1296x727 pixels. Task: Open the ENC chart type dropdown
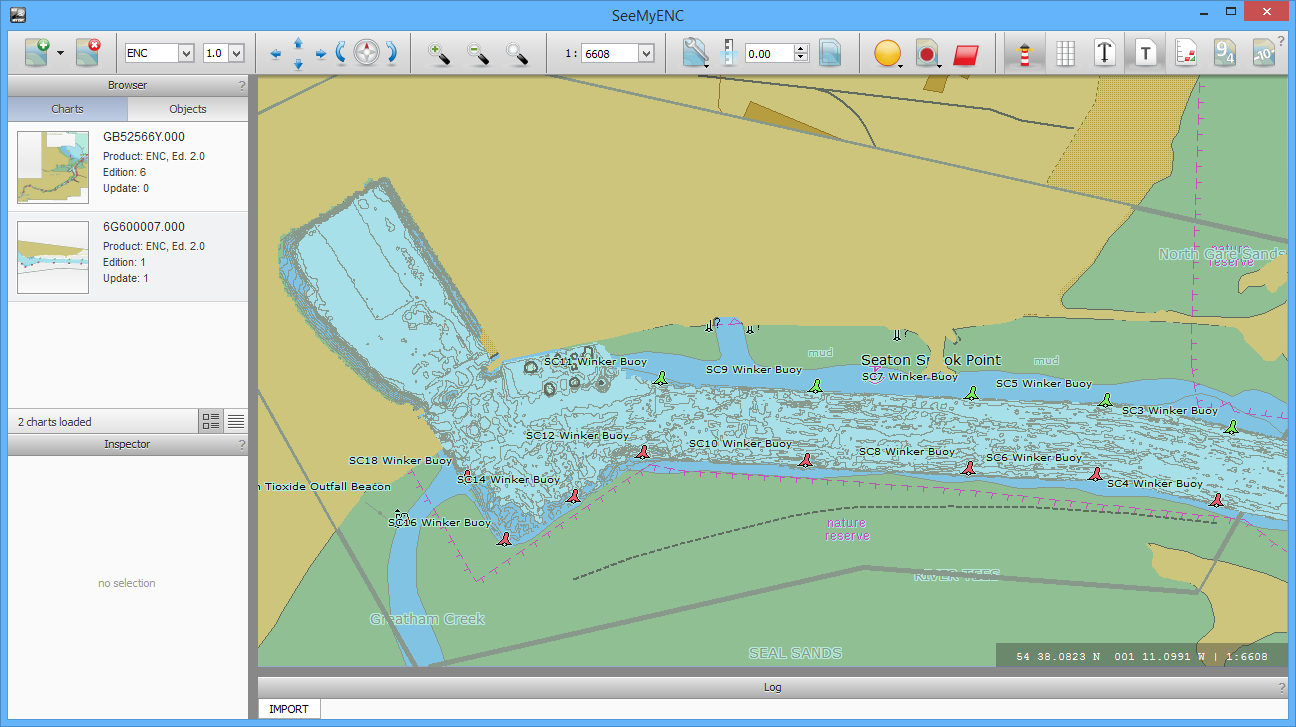click(186, 53)
